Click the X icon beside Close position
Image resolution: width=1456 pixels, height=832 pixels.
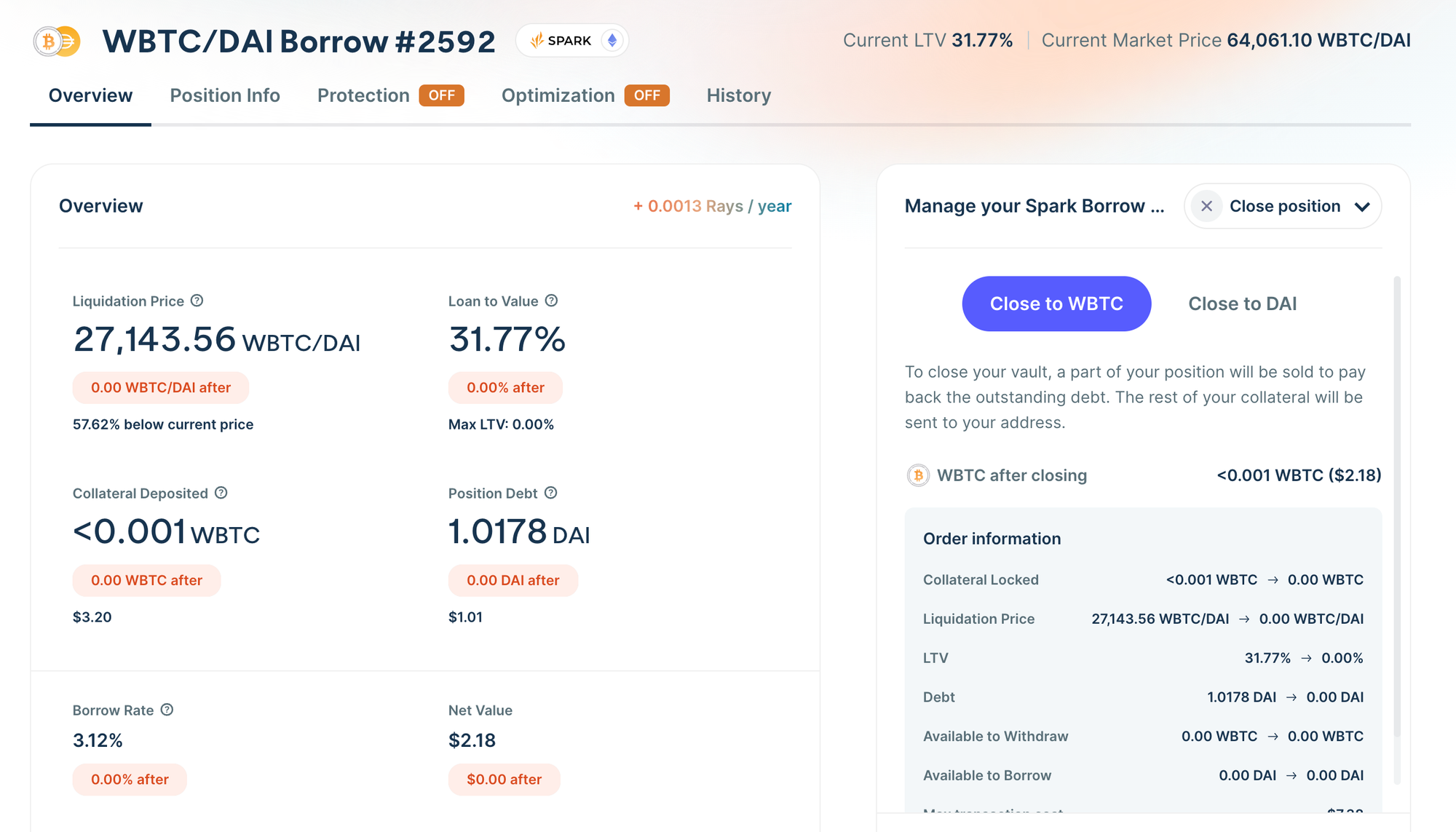pyautogui.click(x=1206, y=206)
